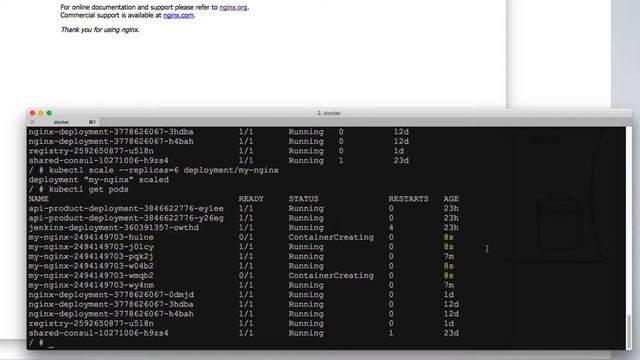The image size is (640, 360).
Task: Click the '2. docker' window title
Action: [329, 113]
